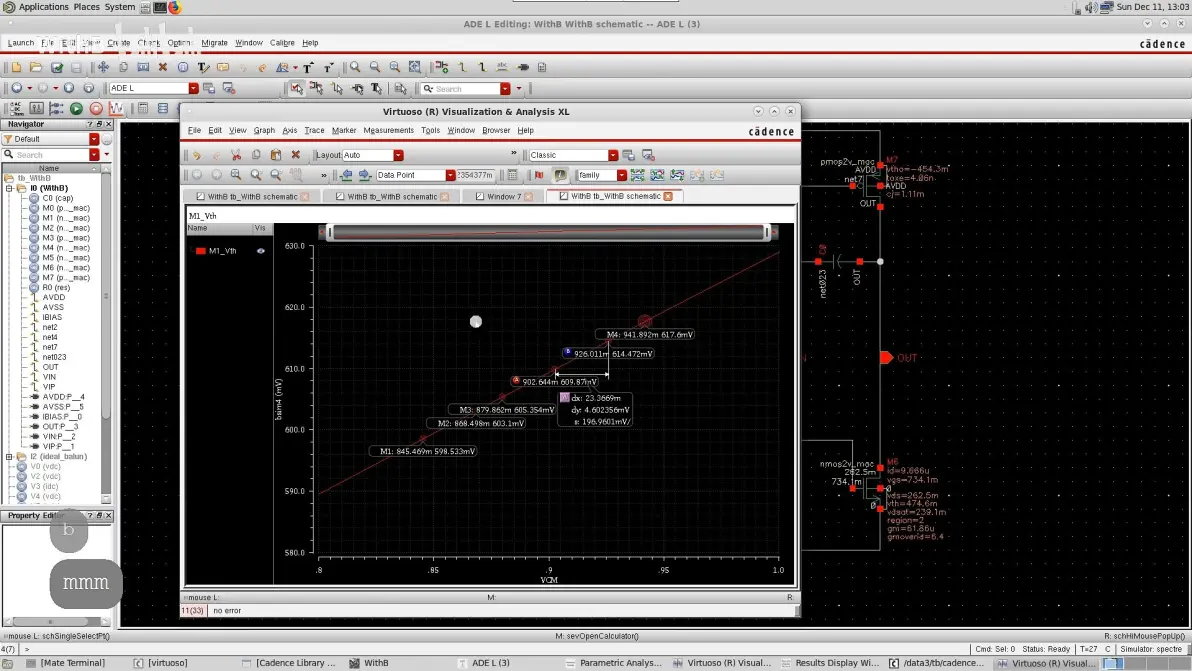The height and width of the screenshot is (671, 1192).
Task: Click the plot waveform icon beside Stop
Action: pyautogui.click(x=116, y=109)
